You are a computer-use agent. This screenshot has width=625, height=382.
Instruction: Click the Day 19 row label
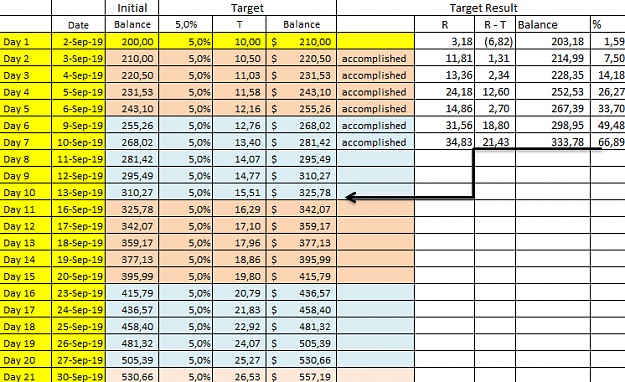click(26, 343)
